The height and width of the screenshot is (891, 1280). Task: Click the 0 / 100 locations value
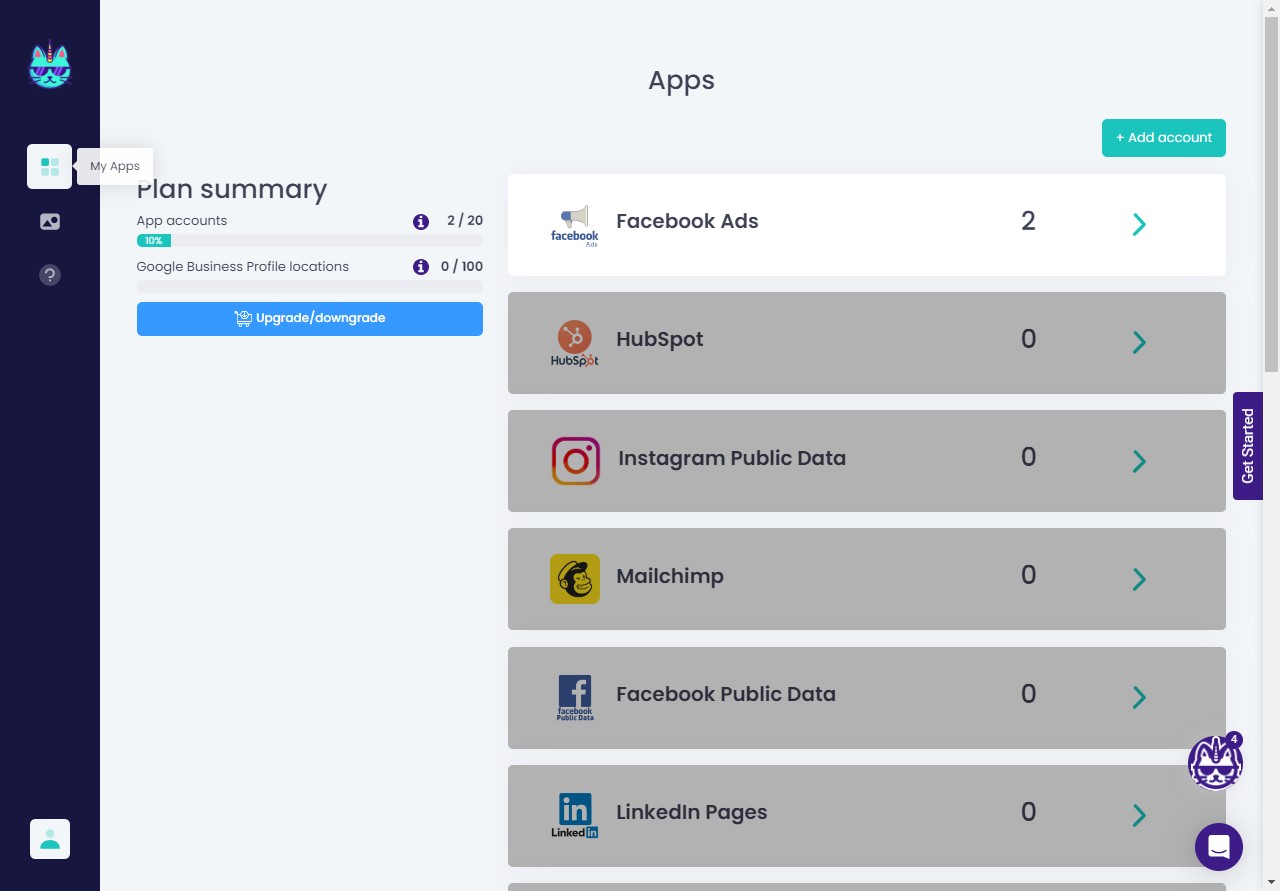click(x=462, y=267)
